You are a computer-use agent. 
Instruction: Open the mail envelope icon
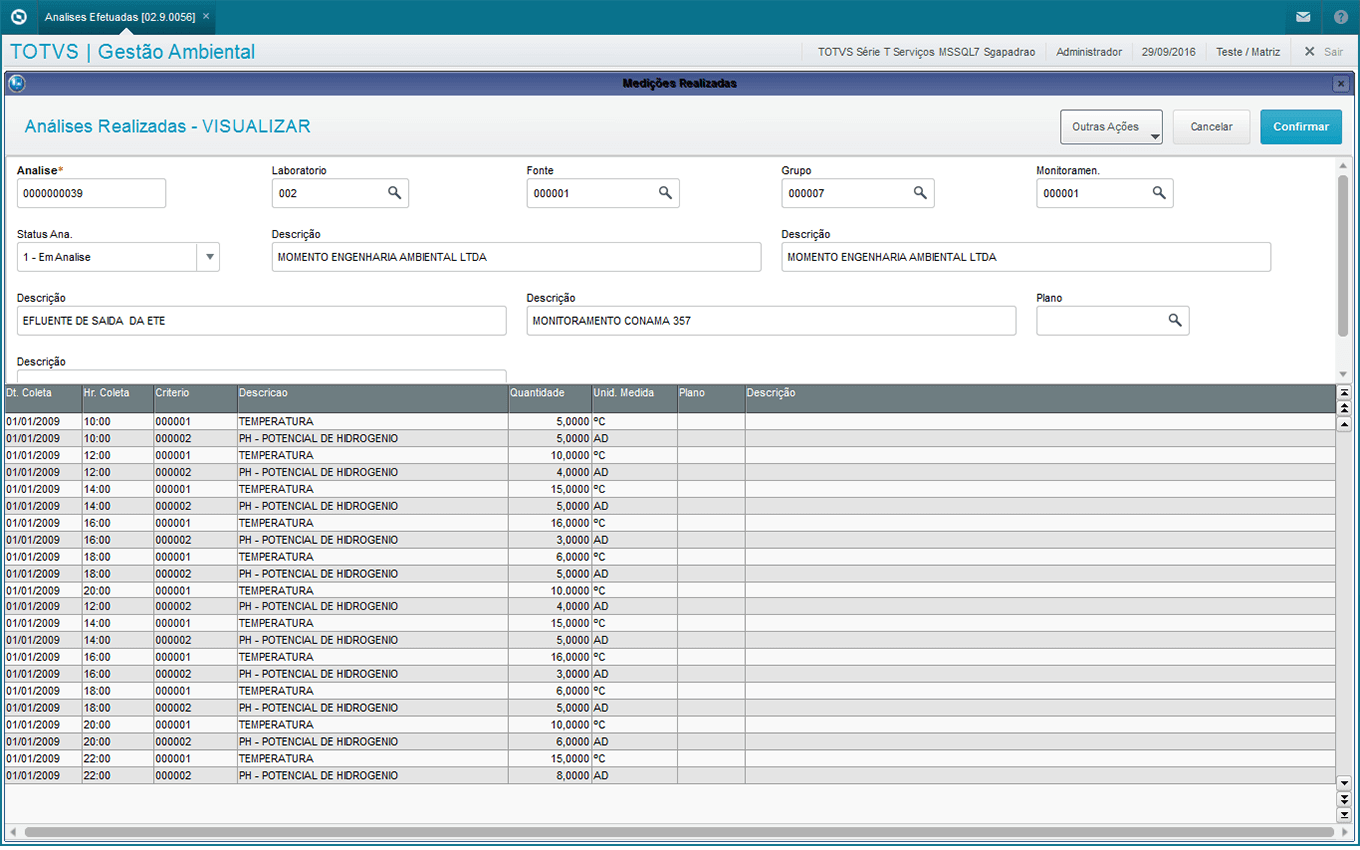[x=1303, y=17]
